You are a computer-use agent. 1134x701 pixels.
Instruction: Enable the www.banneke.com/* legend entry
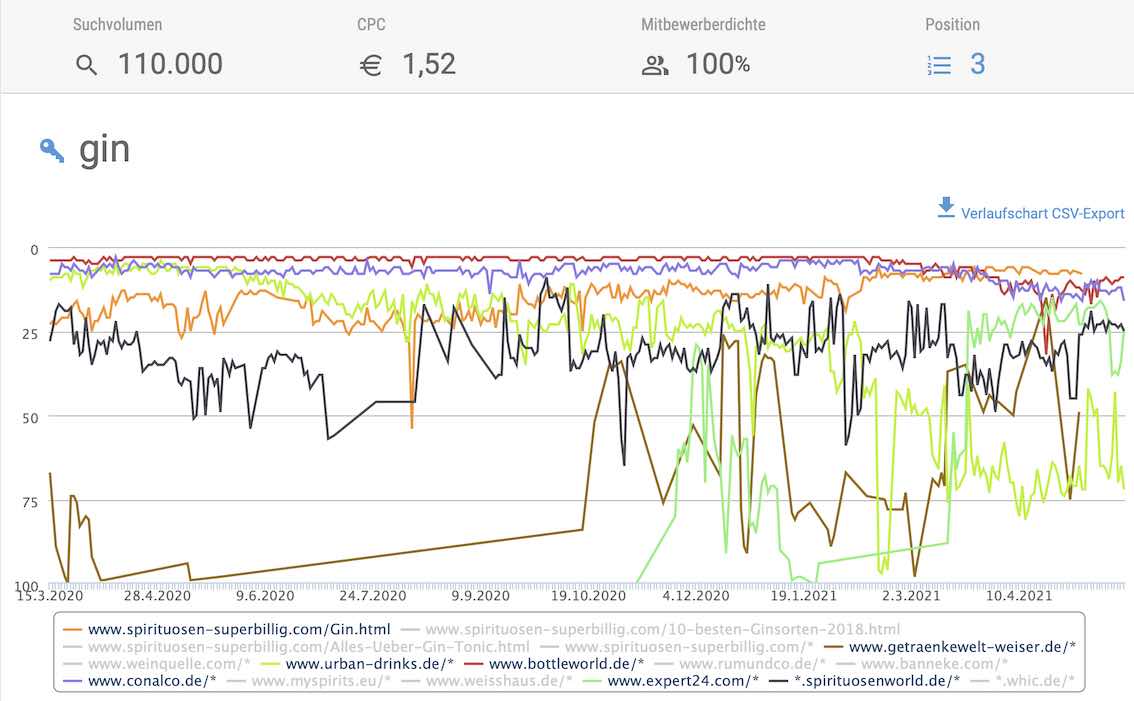click(922, 664)
